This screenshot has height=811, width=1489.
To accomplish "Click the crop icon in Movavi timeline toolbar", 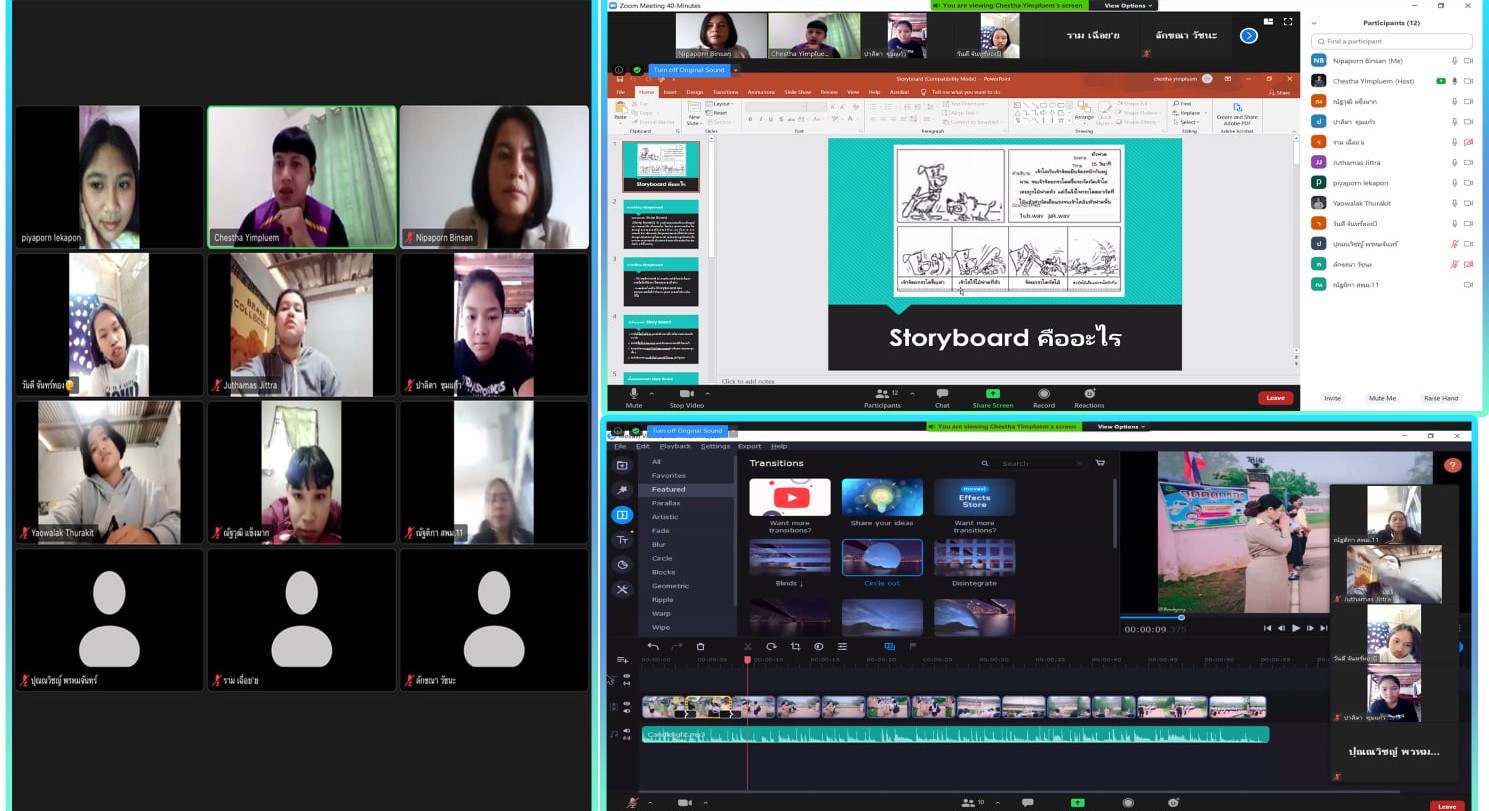I will [x=795, y=647].
